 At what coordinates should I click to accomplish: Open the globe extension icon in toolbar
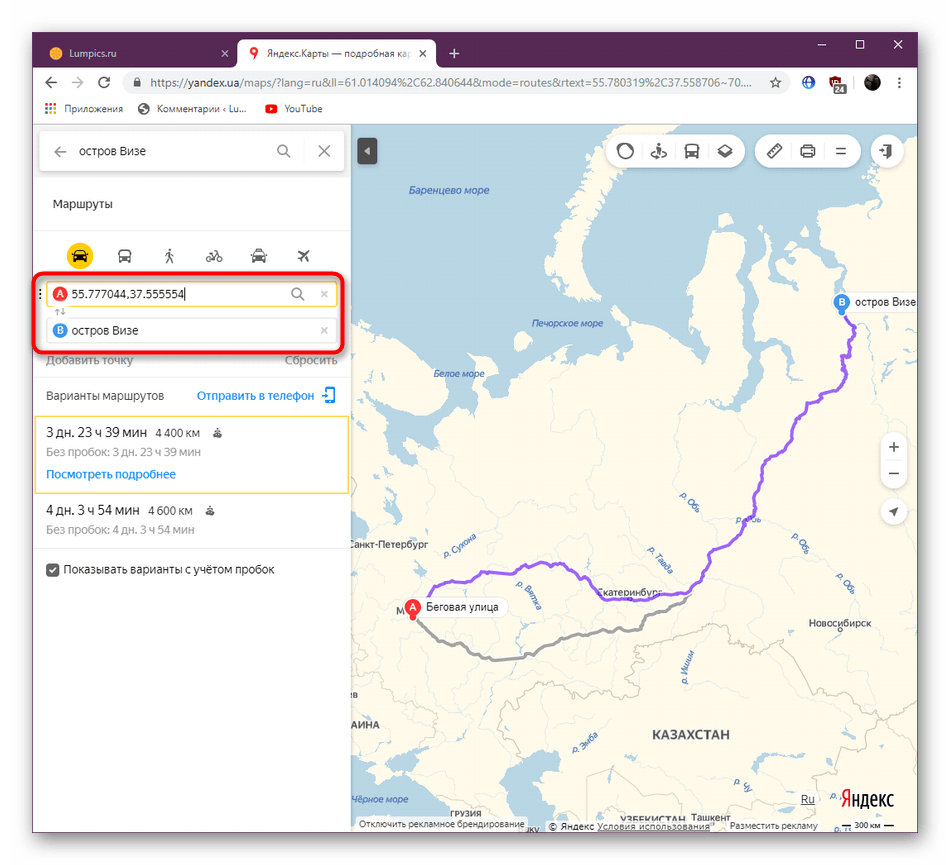coord(808,82)
